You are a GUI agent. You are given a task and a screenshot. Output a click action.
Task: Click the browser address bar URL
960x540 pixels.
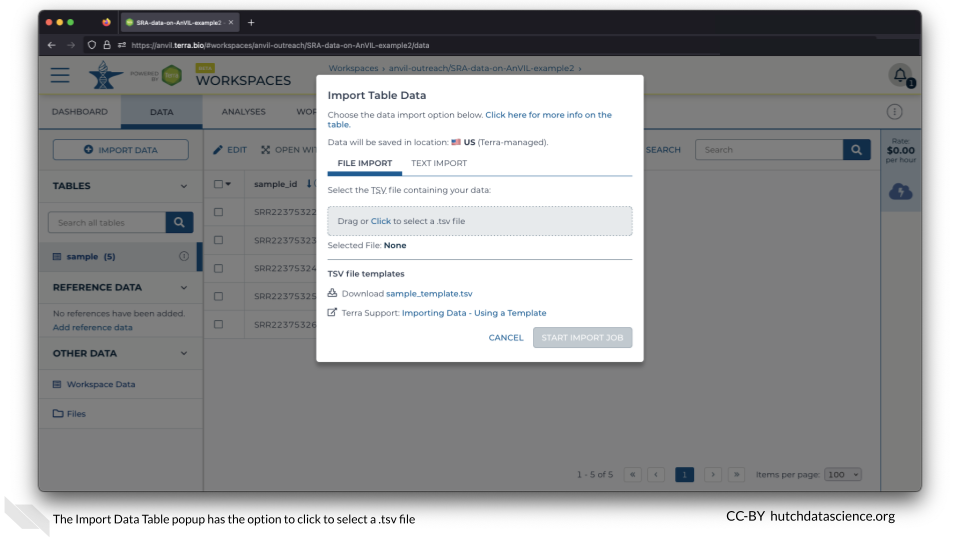[x=280, y=45]
